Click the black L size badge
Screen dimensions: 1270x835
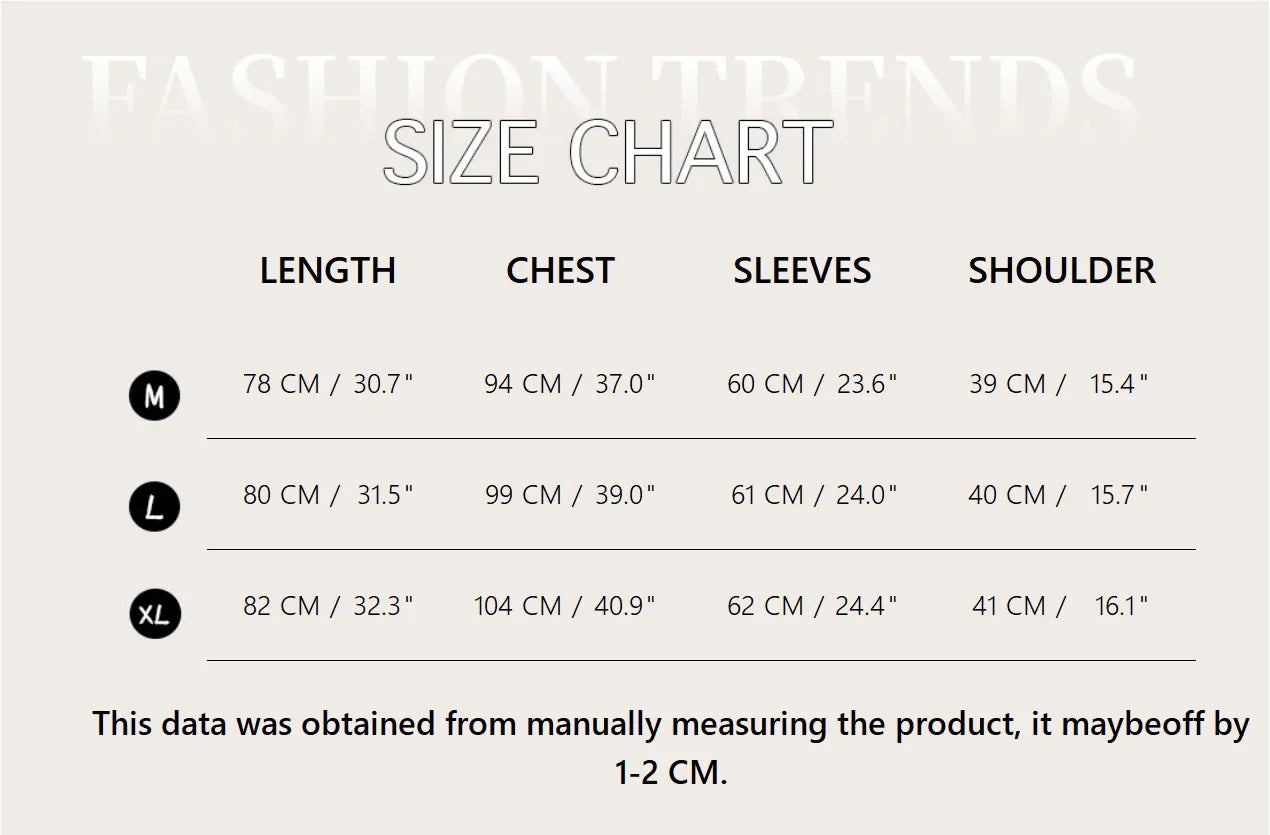tap(154, 507)
